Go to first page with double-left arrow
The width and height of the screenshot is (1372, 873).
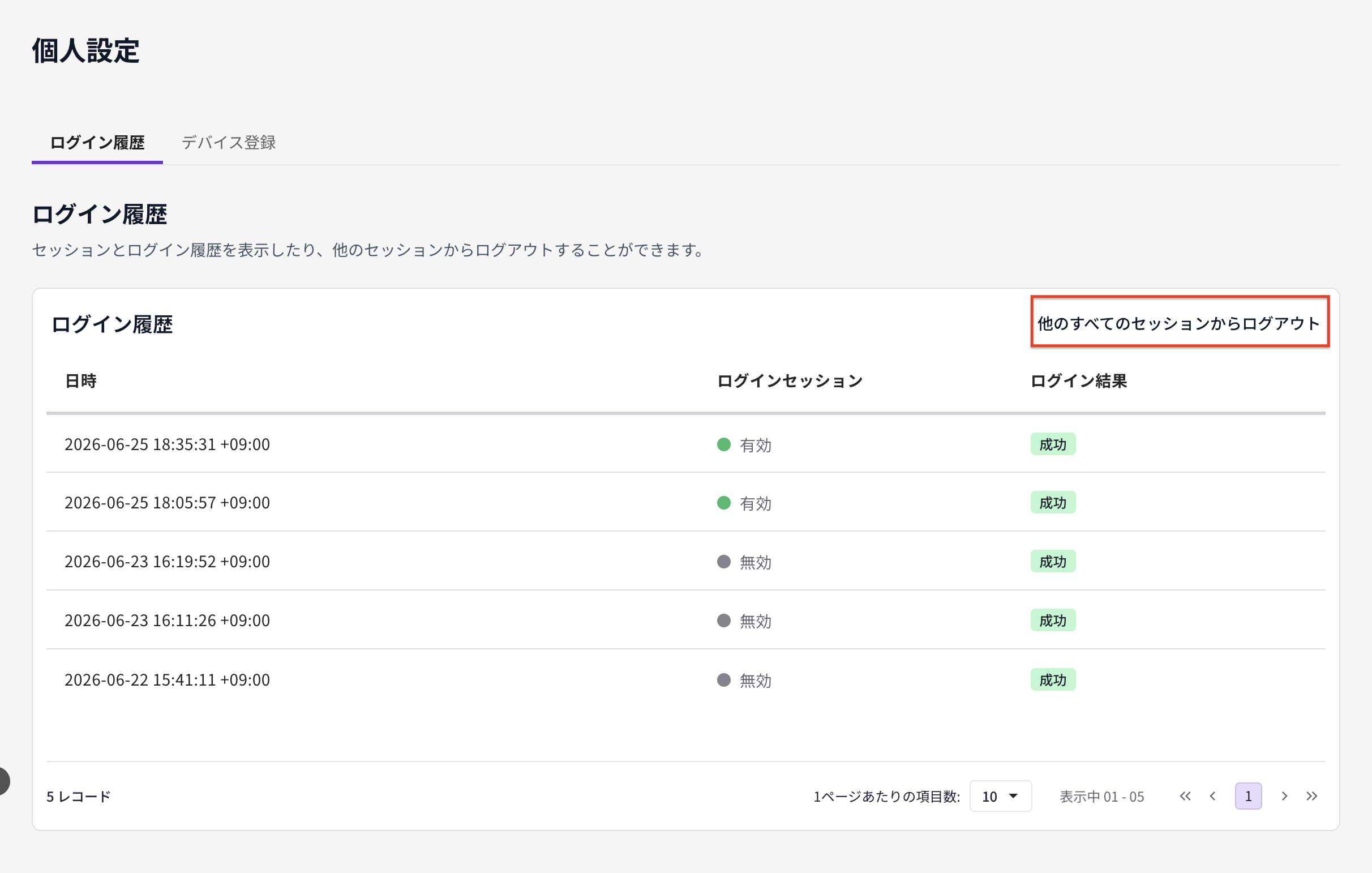click(x=1185, y=796)
